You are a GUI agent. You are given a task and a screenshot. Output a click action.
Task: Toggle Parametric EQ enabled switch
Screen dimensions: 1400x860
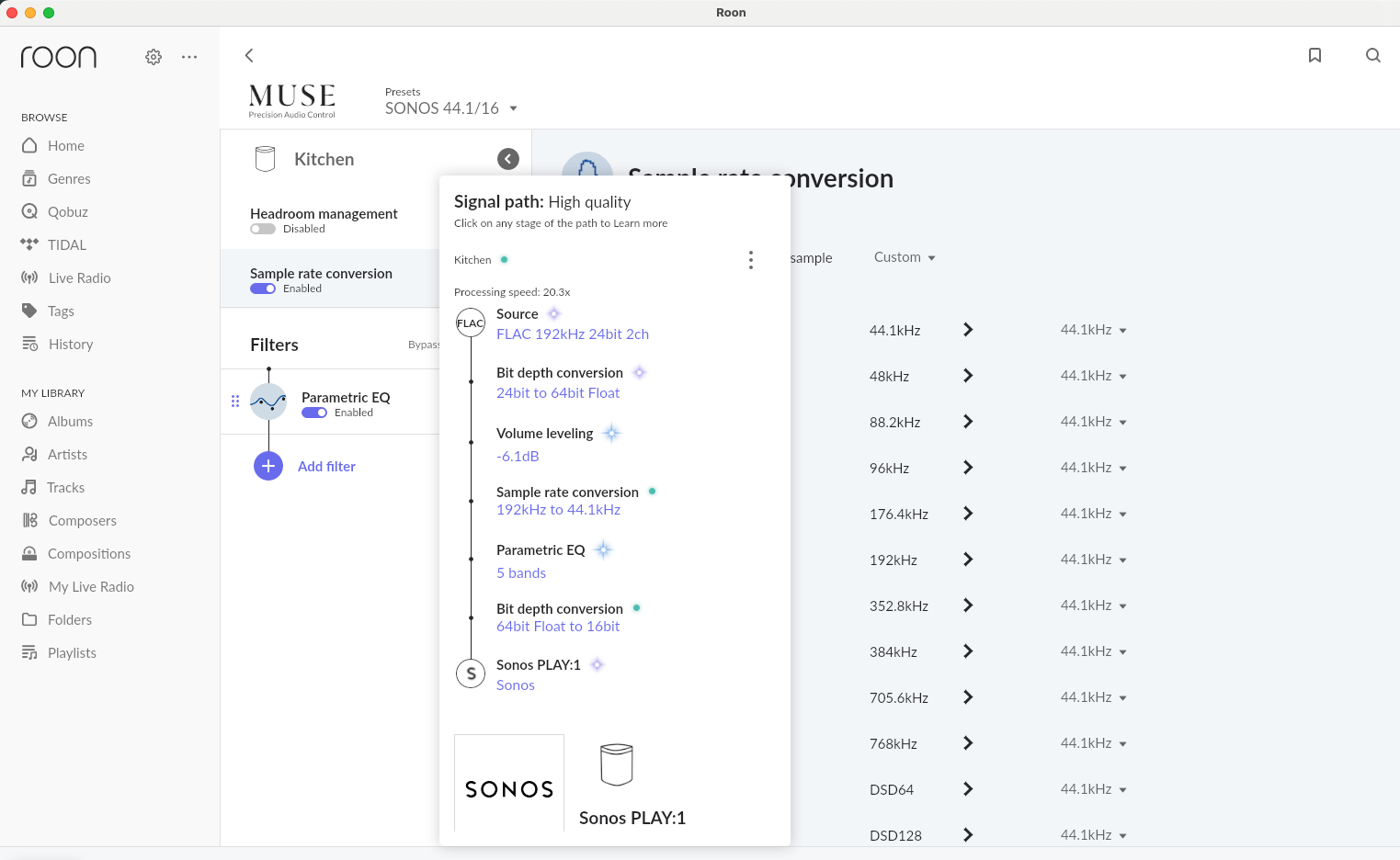point(314,413)
